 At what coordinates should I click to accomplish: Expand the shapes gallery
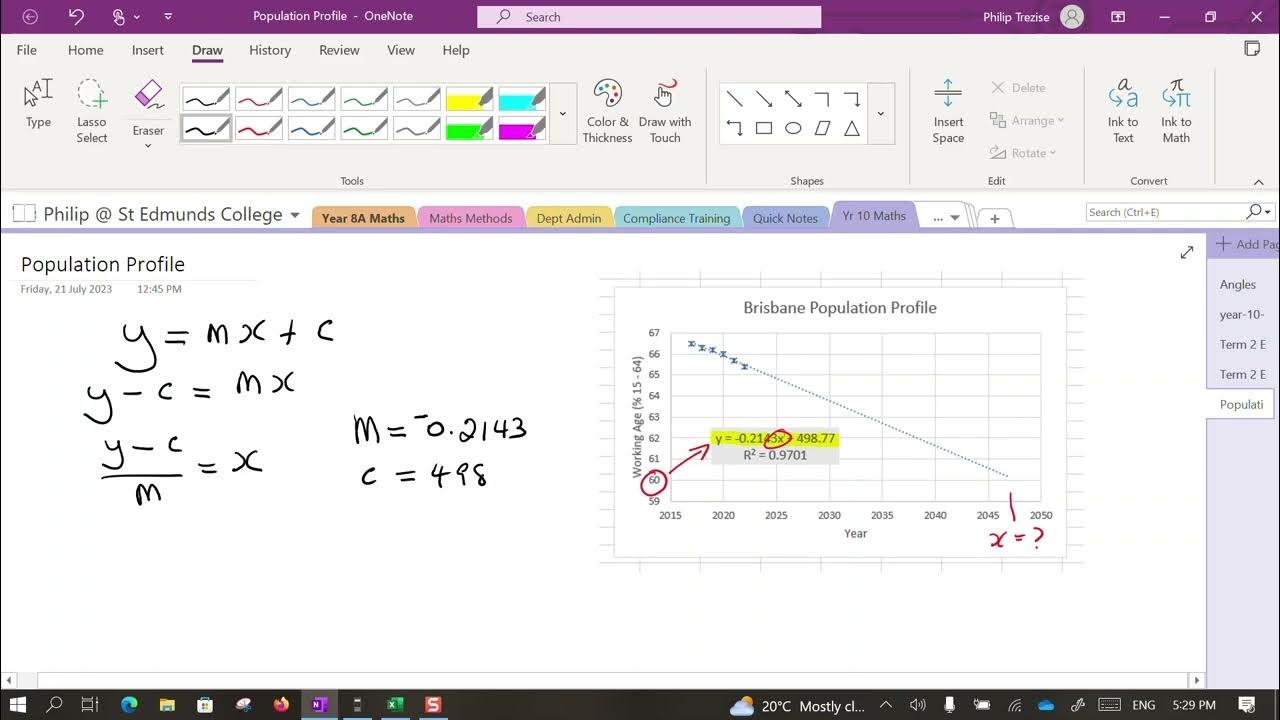click(x=880, y=113)
